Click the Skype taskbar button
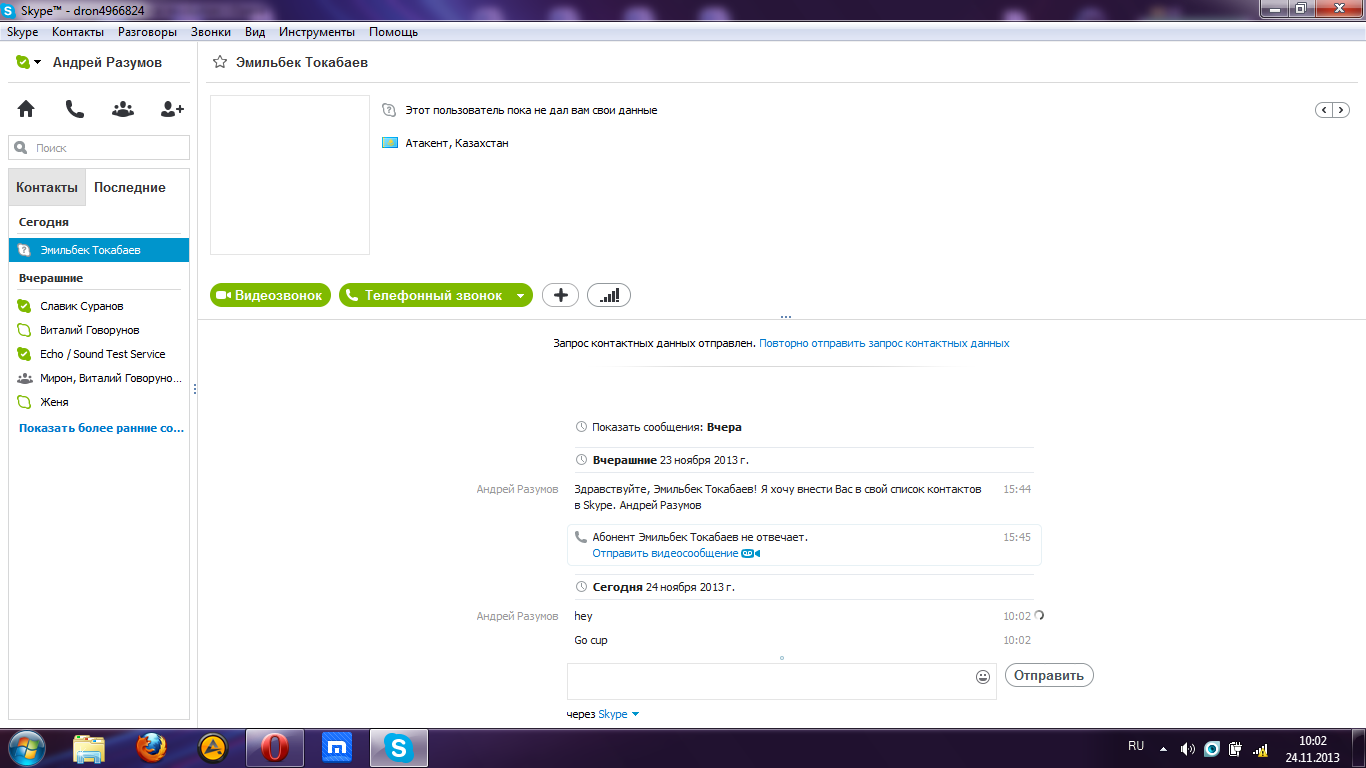The width and height of the screenshot is (1366, 768). 399,748
